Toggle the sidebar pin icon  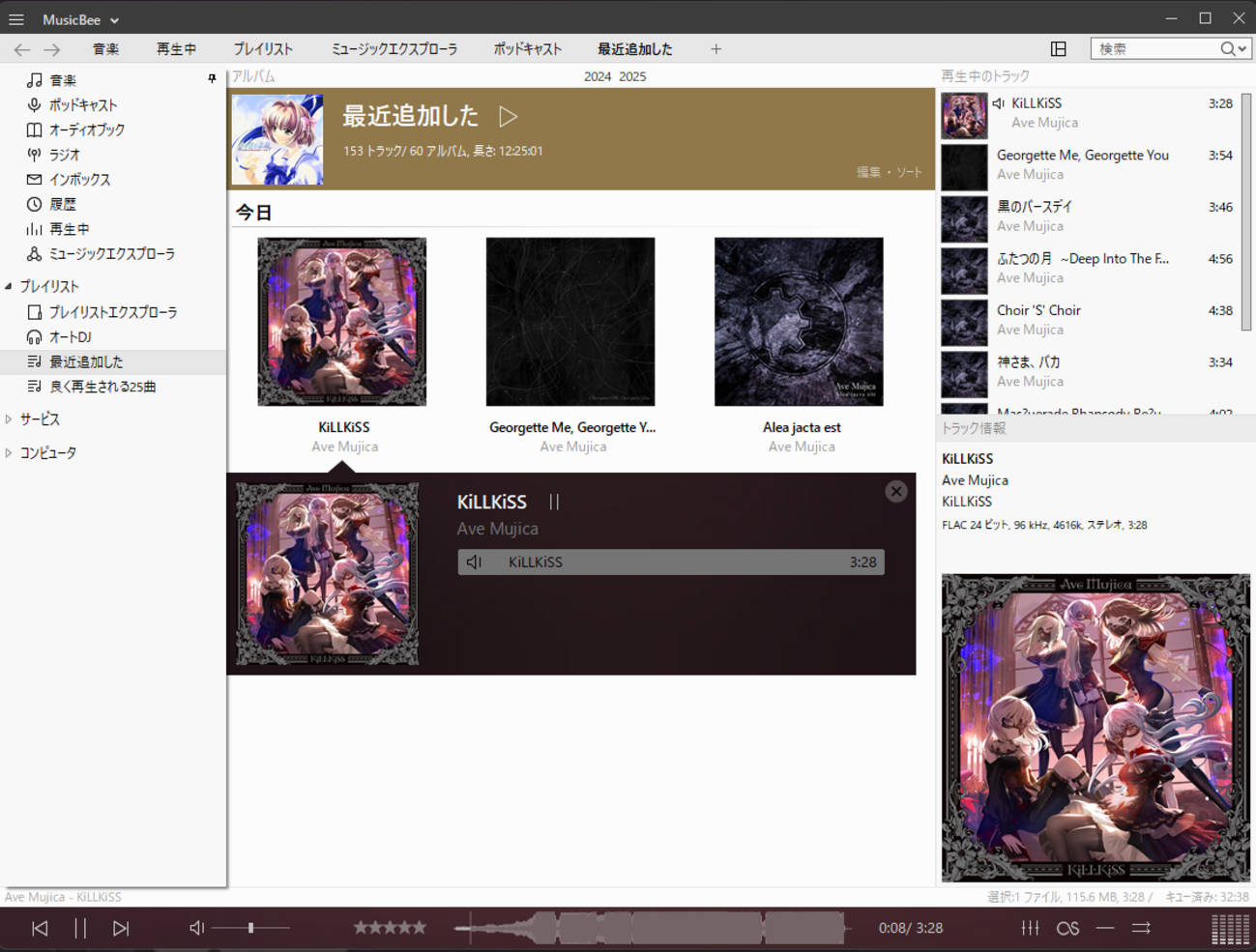coord(212,79)
